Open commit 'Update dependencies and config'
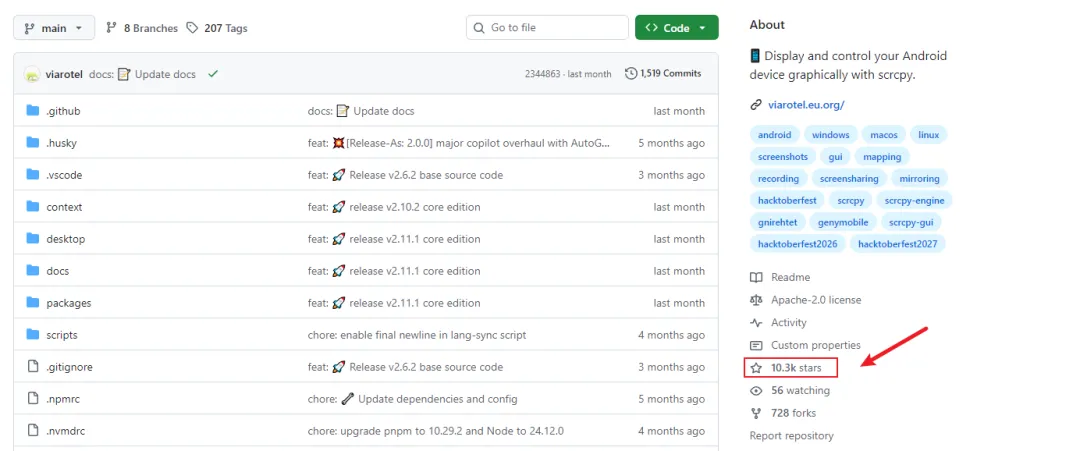This screenshot has width=1080, height=451. click(x=413, y=399)
